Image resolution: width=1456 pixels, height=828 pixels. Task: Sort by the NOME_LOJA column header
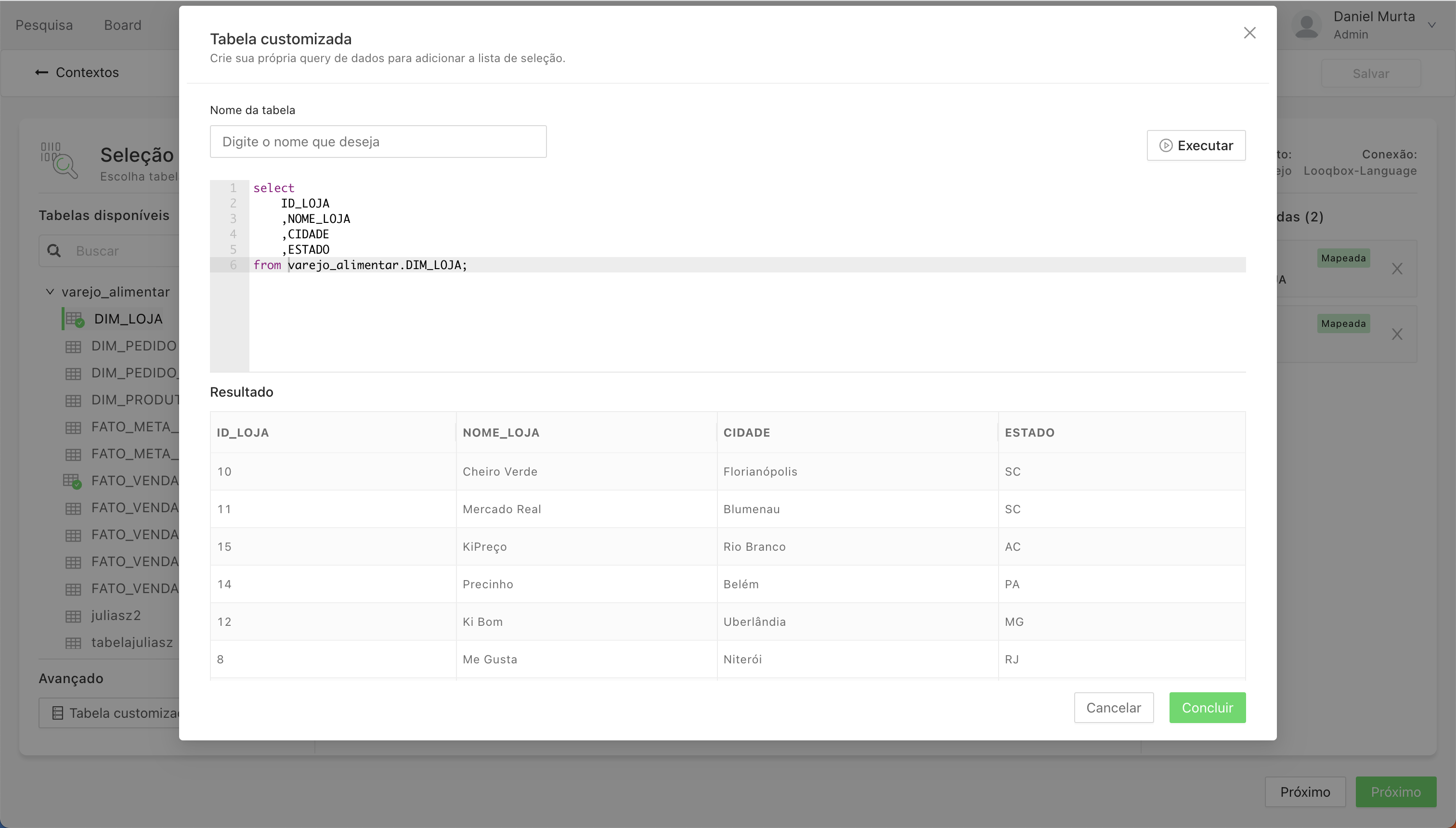click(501, 432)
